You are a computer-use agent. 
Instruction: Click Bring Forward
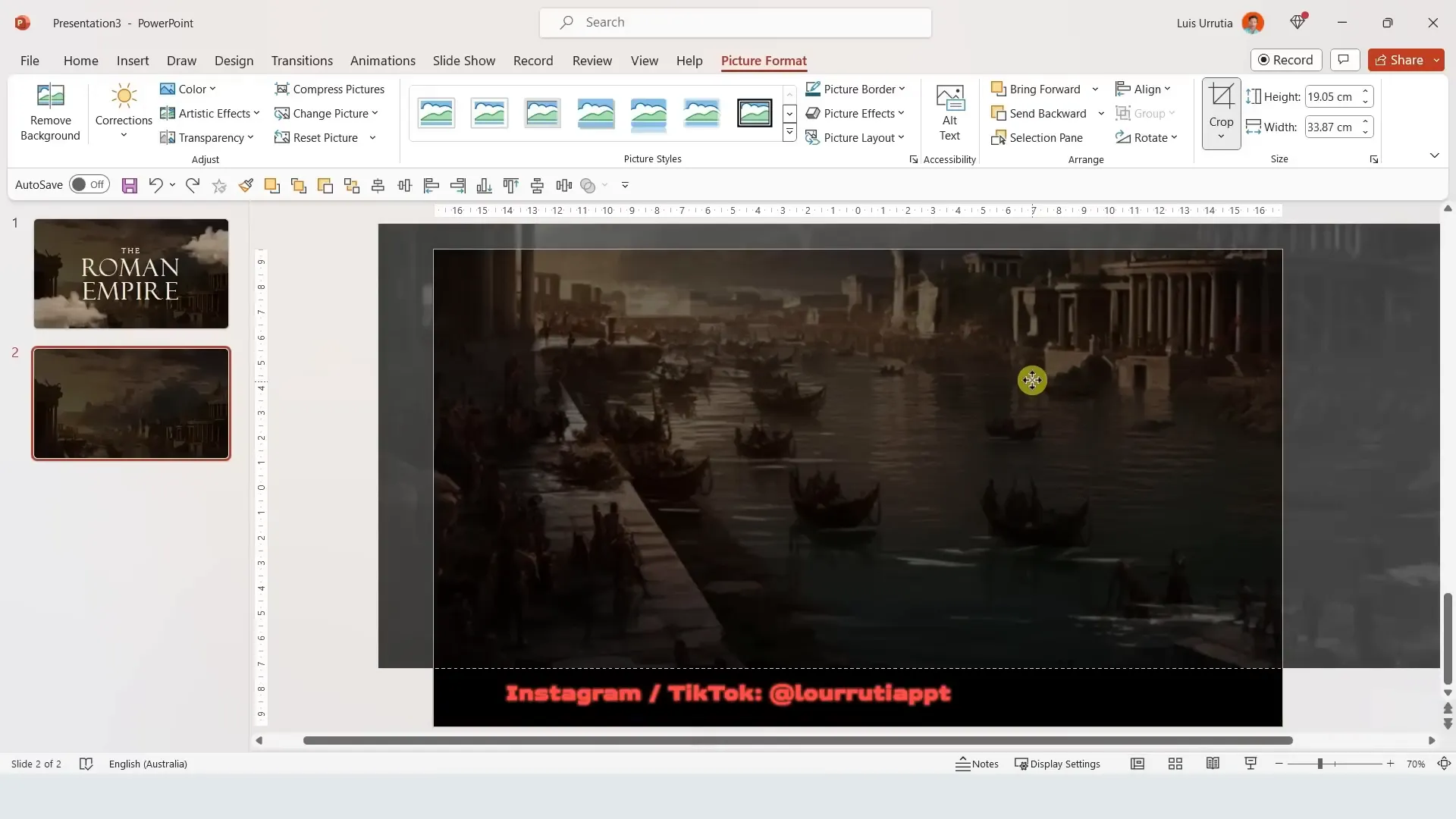[1036, 89]
